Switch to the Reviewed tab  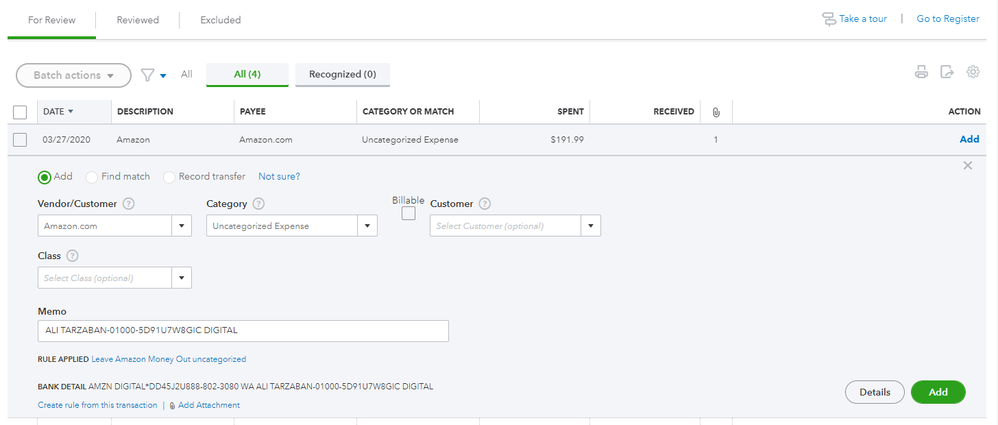(x=137, y=20)
